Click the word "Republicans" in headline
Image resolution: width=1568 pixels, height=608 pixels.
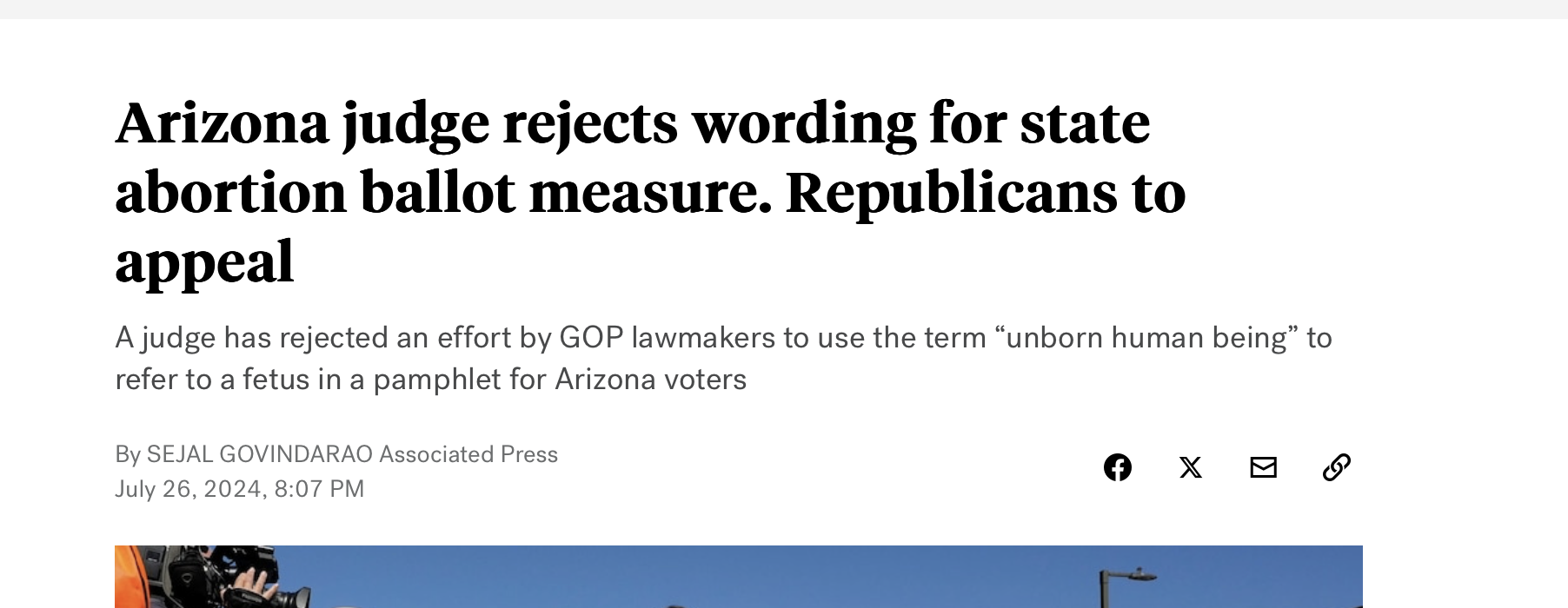(x=950, y=192)
